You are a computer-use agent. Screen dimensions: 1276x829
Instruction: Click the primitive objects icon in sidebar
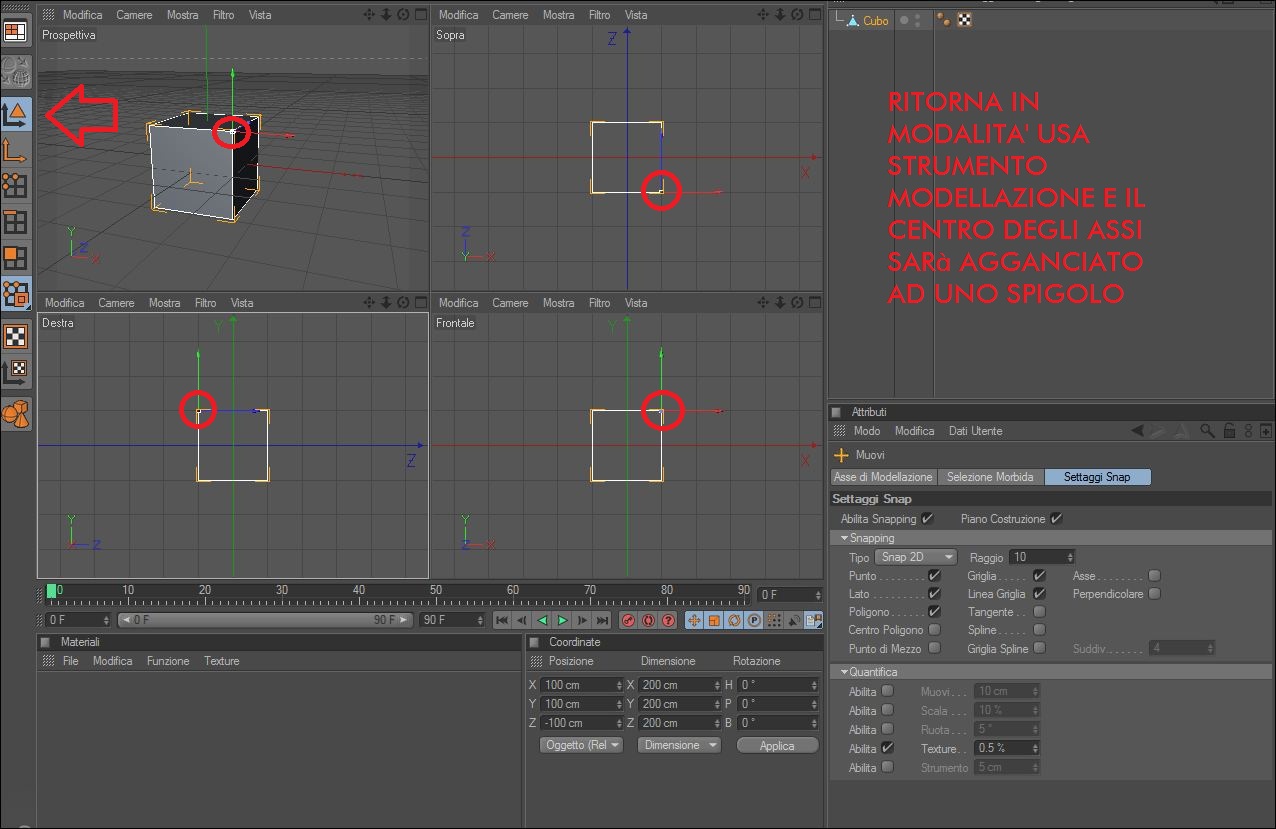[15, 412]
